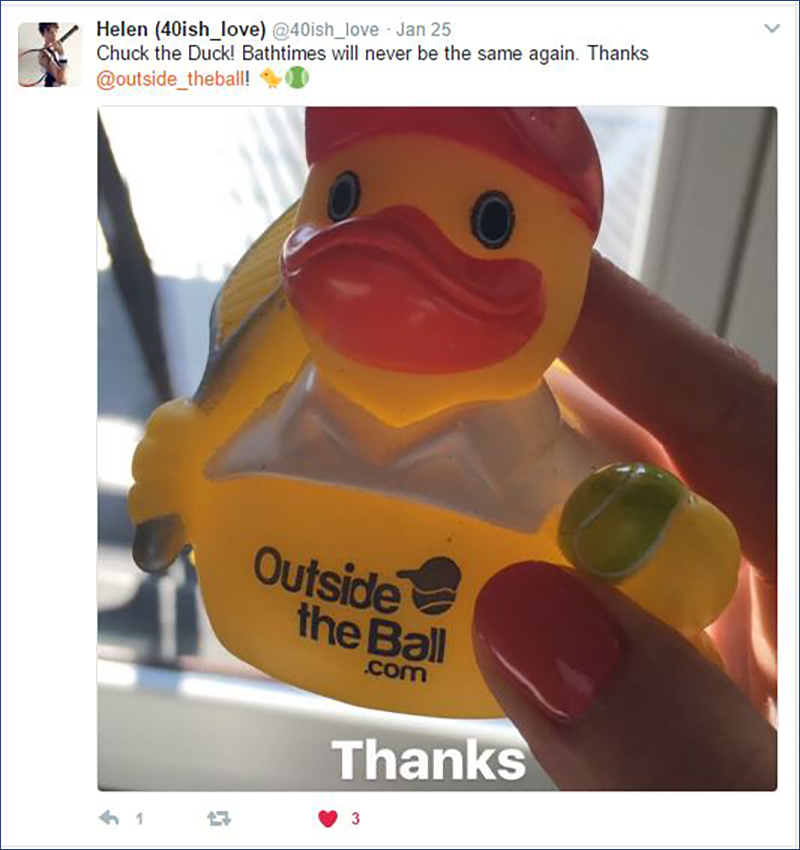The width and height of the screenshot is (800, 850).
Task: Unlike the tweet via the red heart
Action: pyautogui.click(x=327, y=818)
